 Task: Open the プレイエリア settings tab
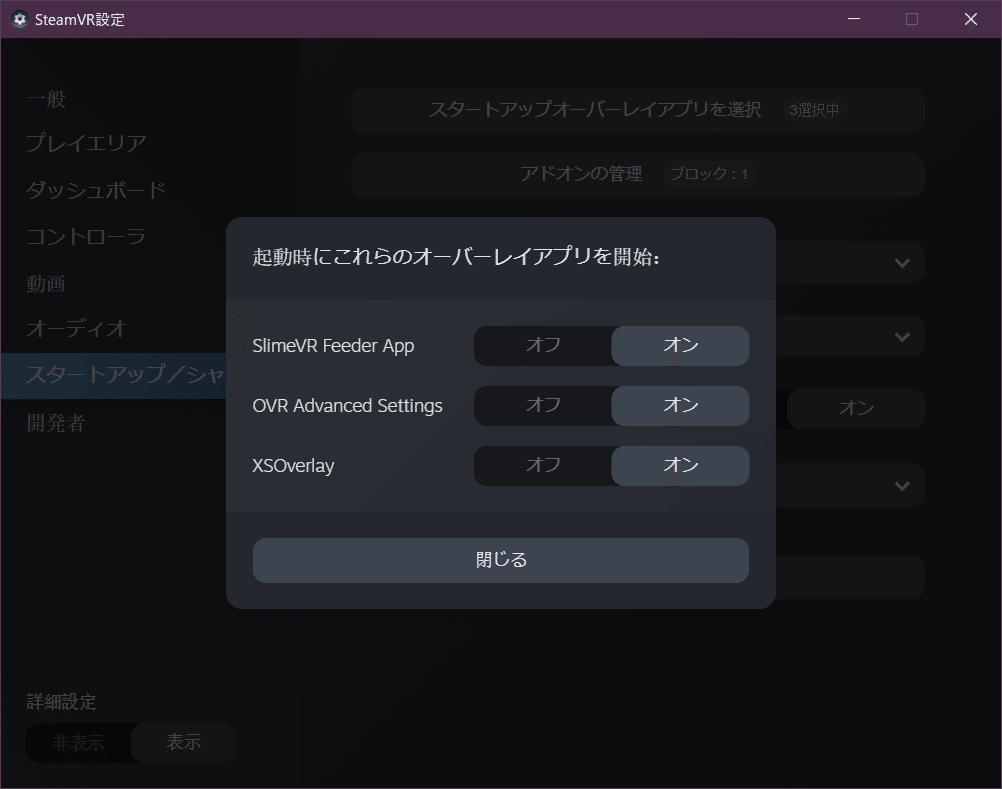tap(86, 143)
